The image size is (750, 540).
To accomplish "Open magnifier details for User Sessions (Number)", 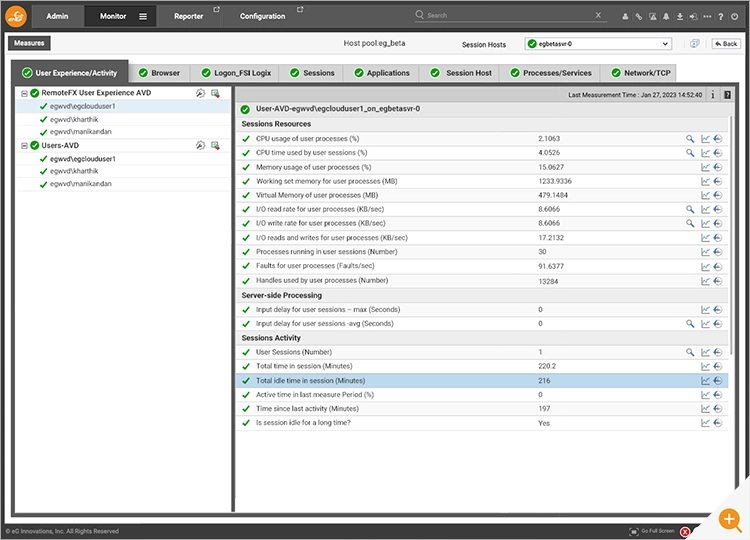I will (690, 352).
